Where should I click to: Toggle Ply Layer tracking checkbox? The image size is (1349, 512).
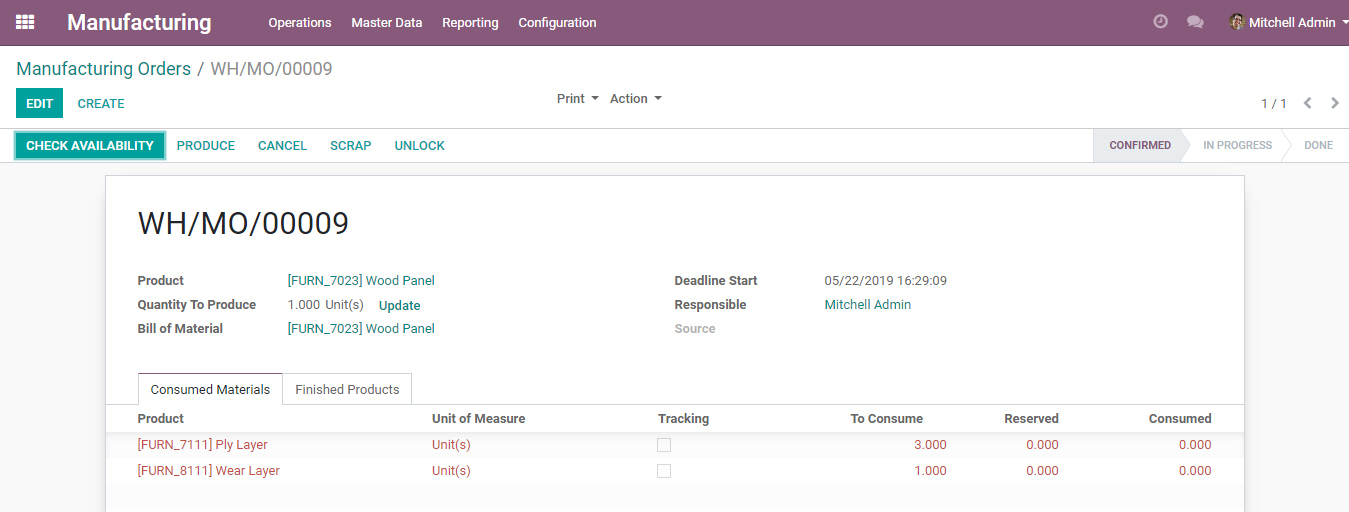click(x=664, y=445)
